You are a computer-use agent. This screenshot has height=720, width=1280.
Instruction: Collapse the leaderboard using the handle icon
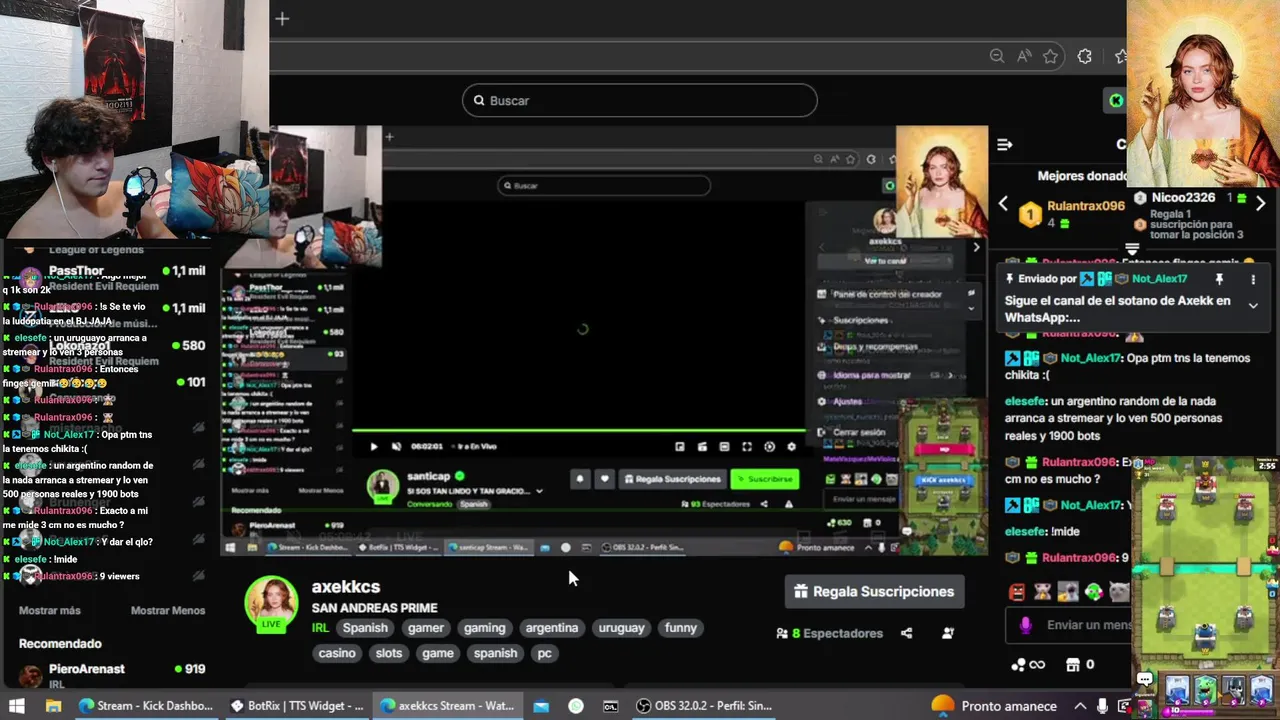pyautogui.click(x=1132, y=249)
